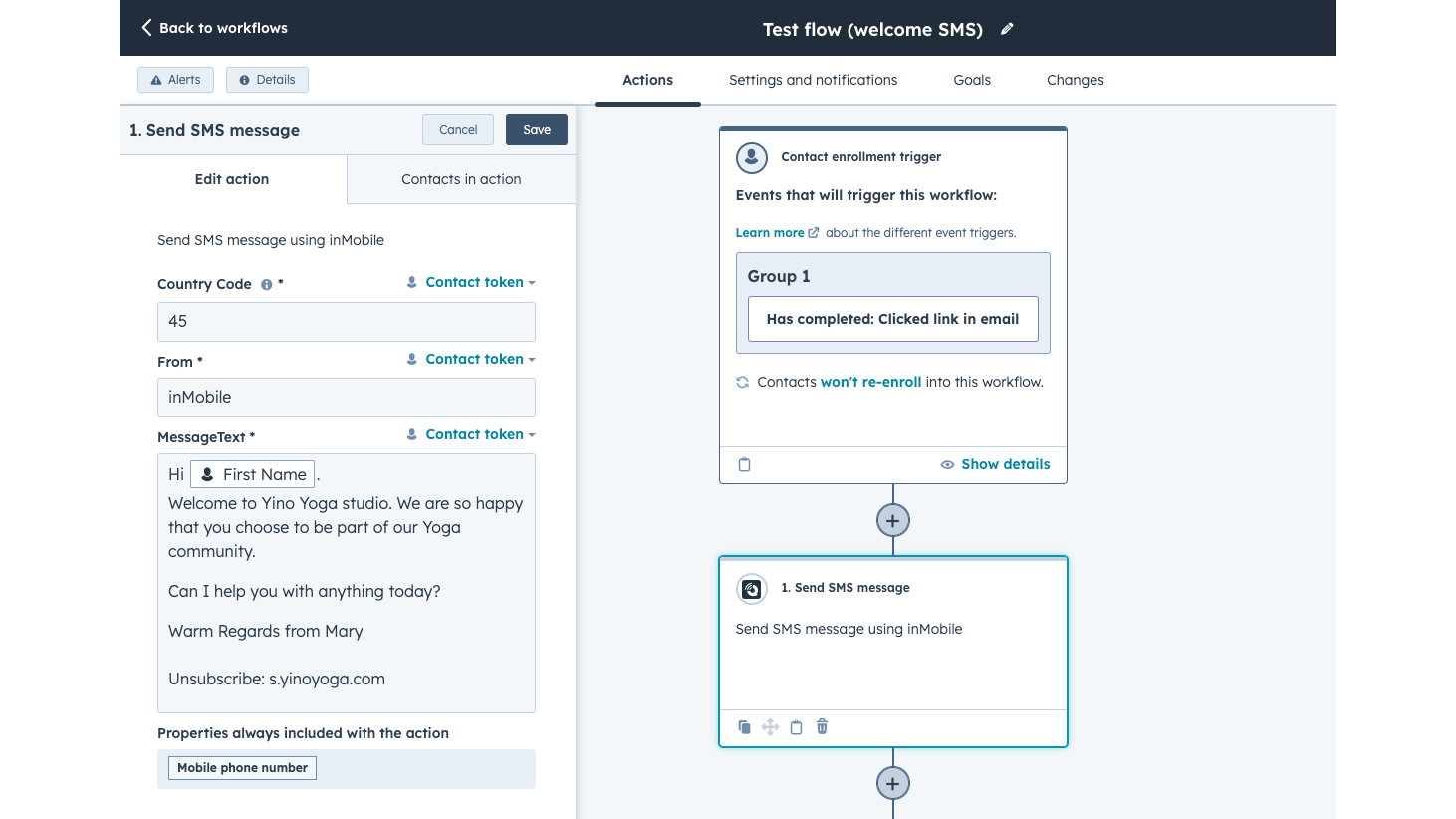The width and height of the screenshot is (1456, 819).
Task: Click the move icon on the SMS action card
Action: (770, 727)
